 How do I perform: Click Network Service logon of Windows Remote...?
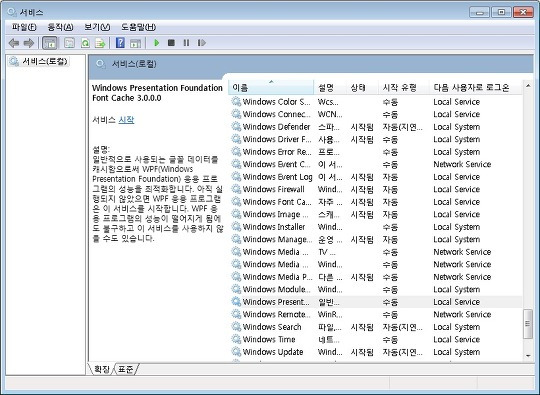click(462, 314)
